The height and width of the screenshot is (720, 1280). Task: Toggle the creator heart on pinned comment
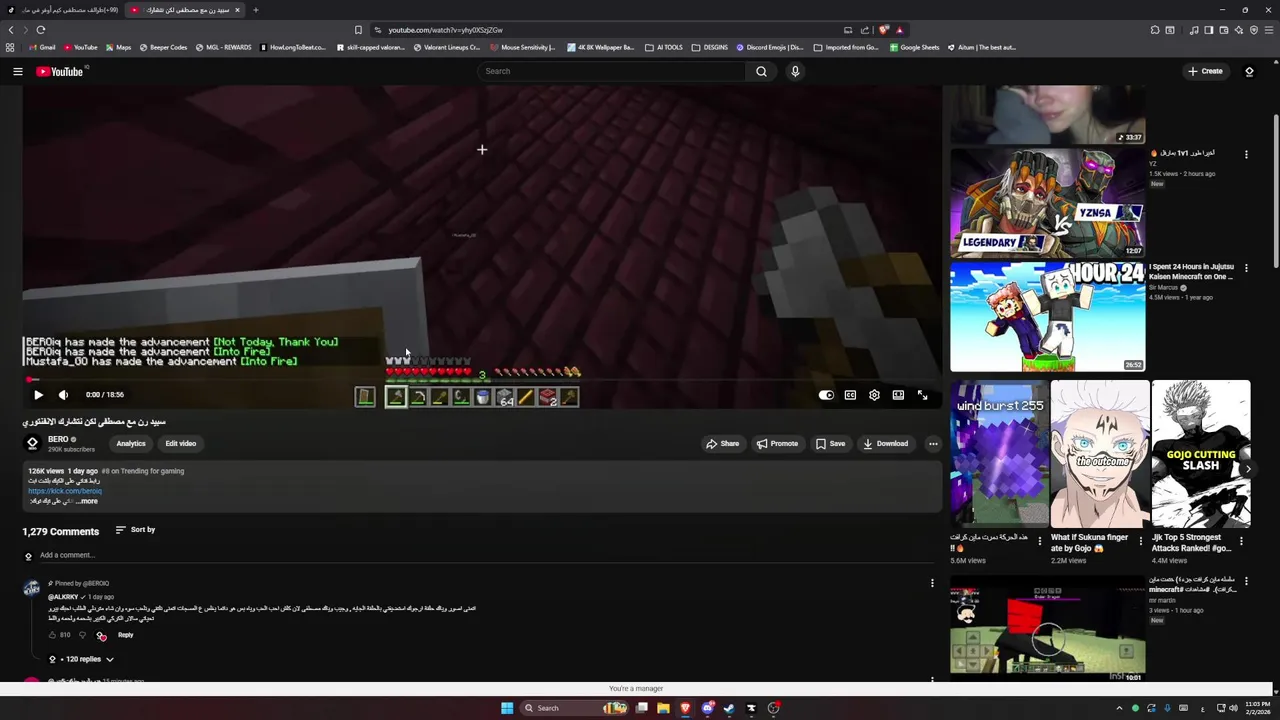[101, 636]
